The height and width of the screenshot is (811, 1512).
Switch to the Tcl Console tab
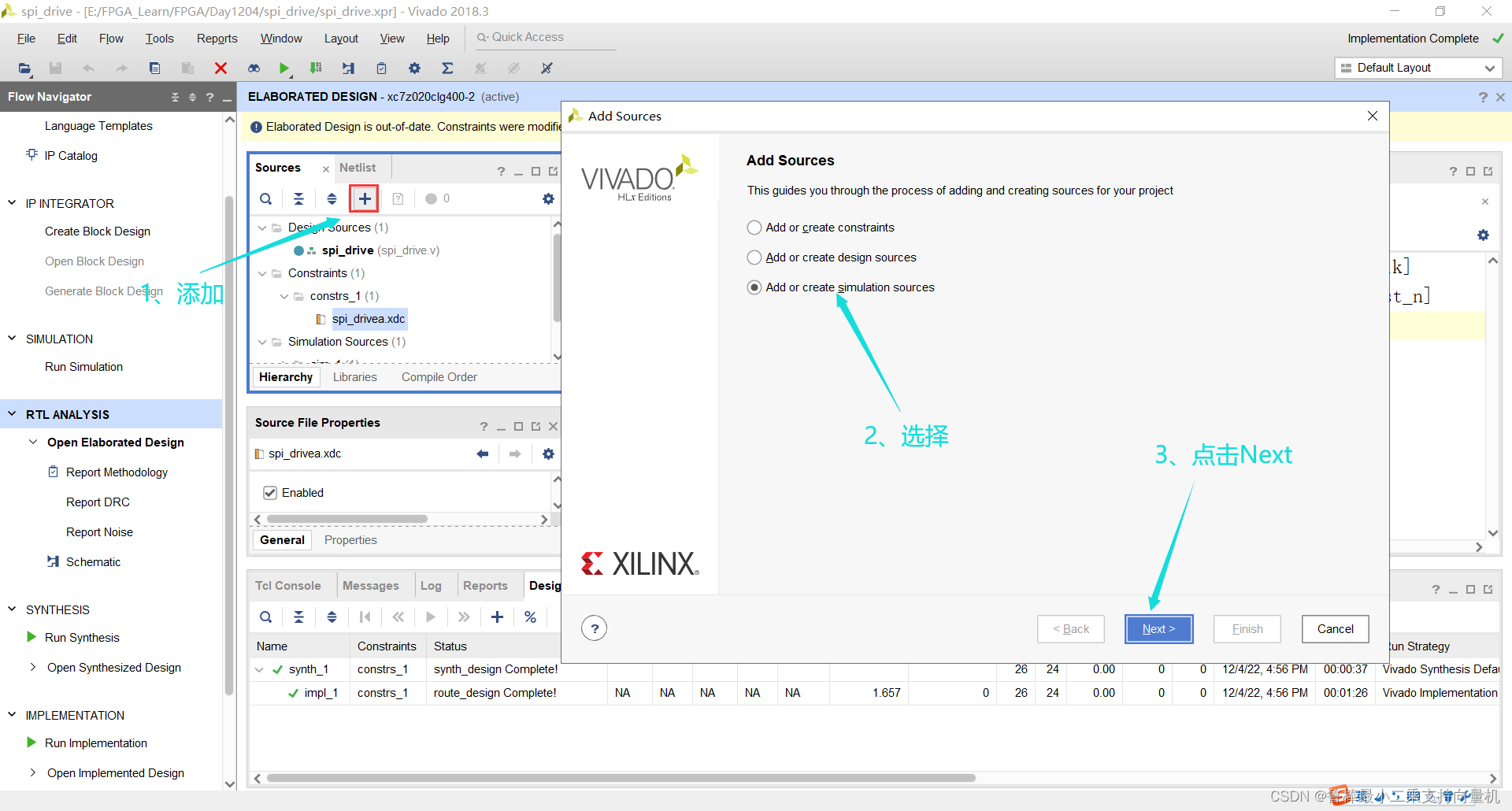(x=288, y=586)
